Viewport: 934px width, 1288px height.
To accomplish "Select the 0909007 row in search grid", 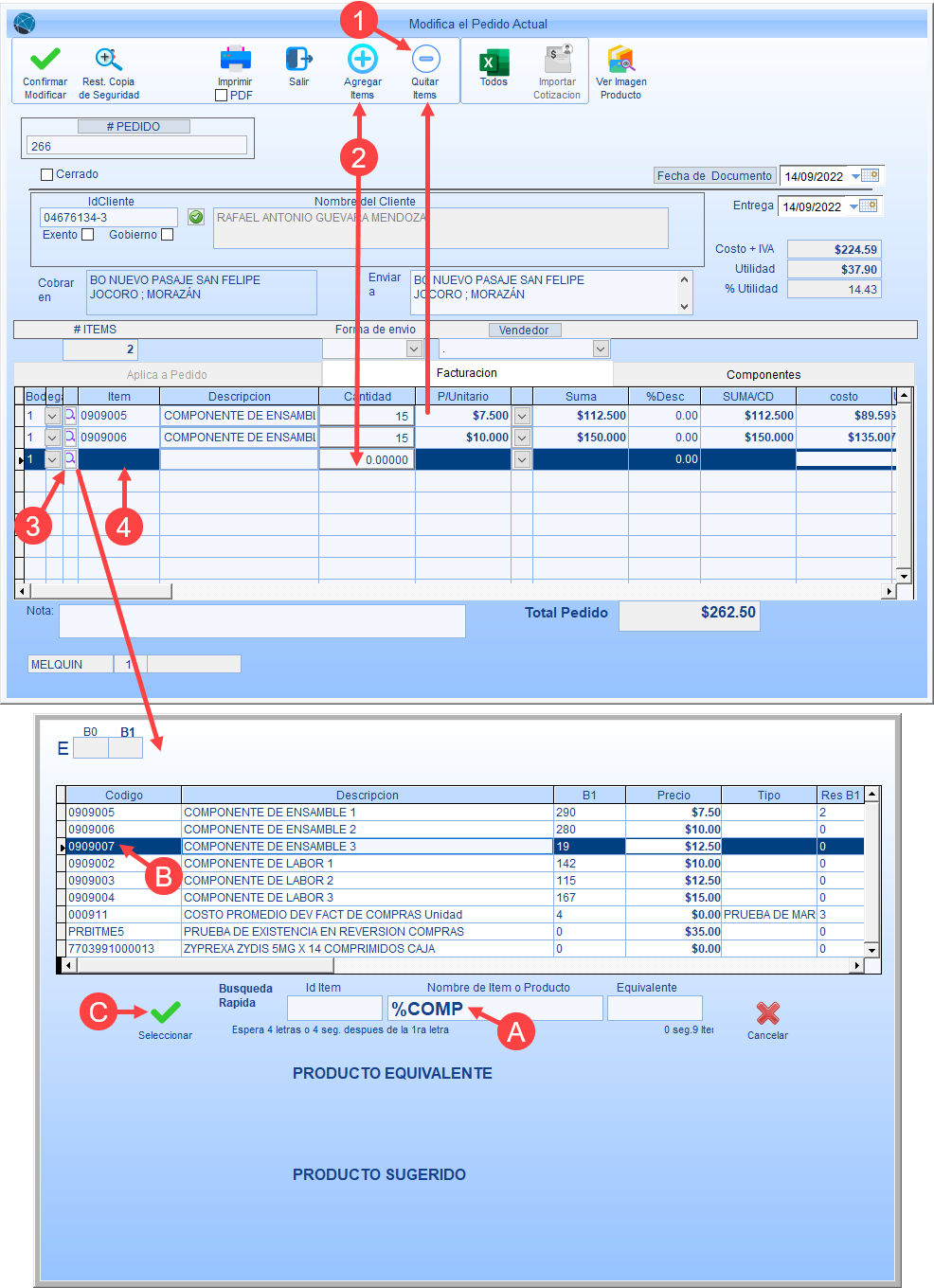I will [x=465, y=847].
